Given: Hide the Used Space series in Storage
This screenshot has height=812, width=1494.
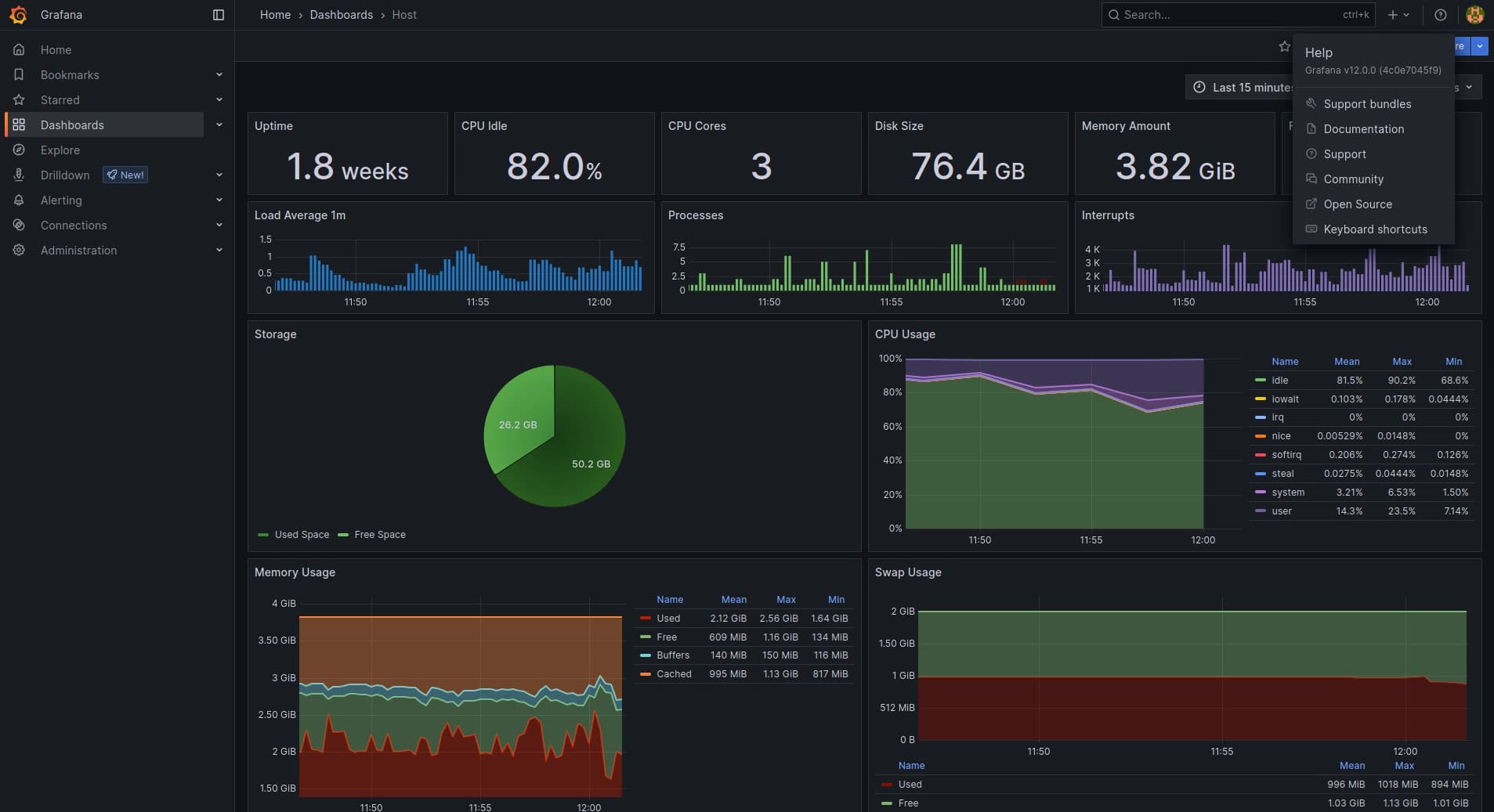Looking at the screenshot, I should coord(301,534).
